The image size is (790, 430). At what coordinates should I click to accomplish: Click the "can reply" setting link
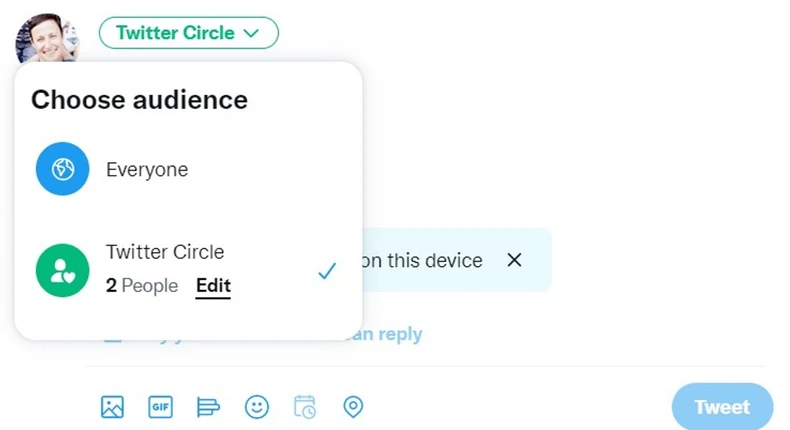pos(388,334)
